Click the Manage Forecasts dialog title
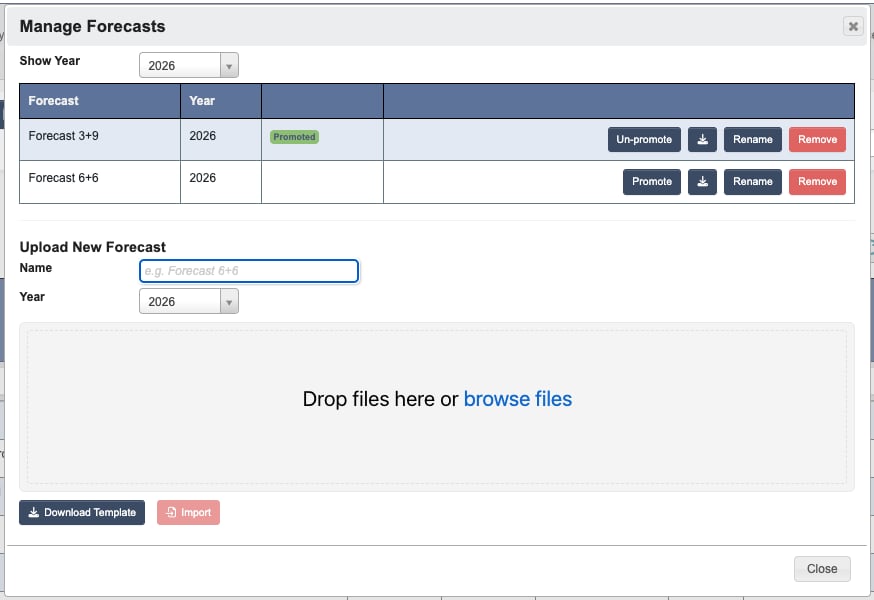 pyautogui.click(x=93, y=26)
